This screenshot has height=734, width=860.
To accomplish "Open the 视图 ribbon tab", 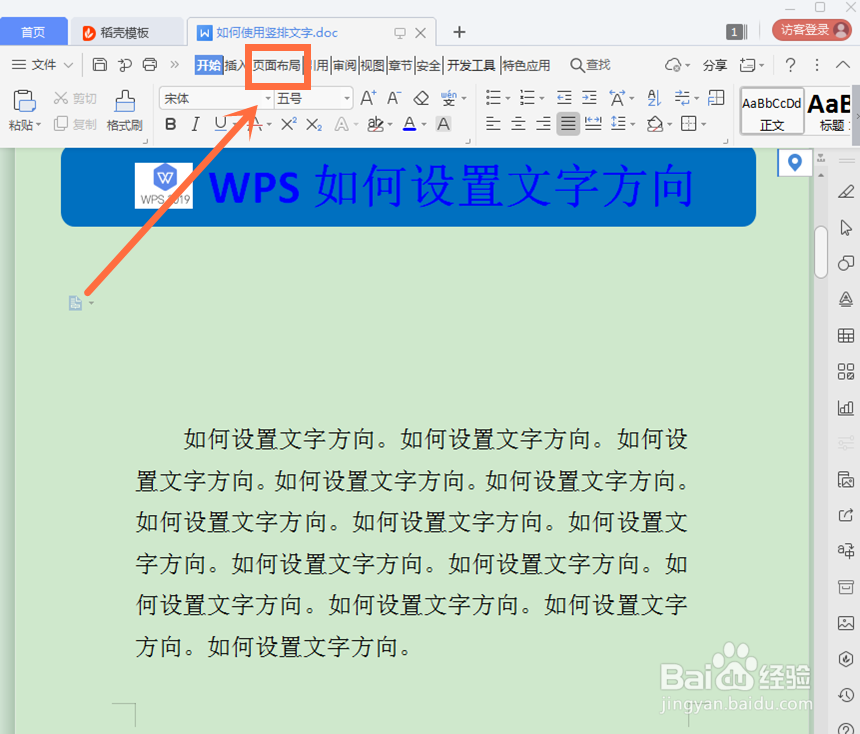I will click(x=372, y=65).
